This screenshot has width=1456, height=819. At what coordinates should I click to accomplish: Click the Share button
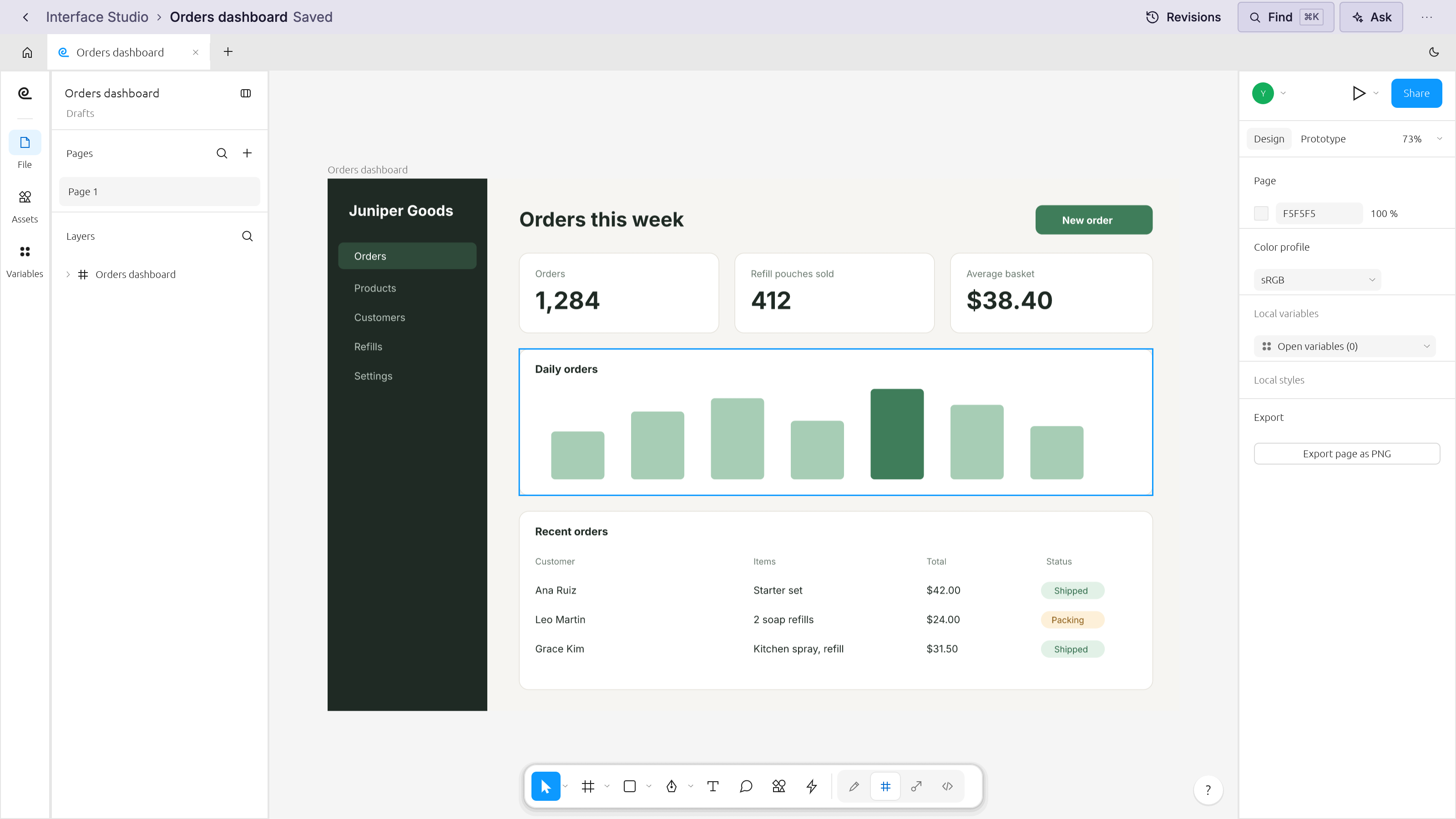[1416, 93]
